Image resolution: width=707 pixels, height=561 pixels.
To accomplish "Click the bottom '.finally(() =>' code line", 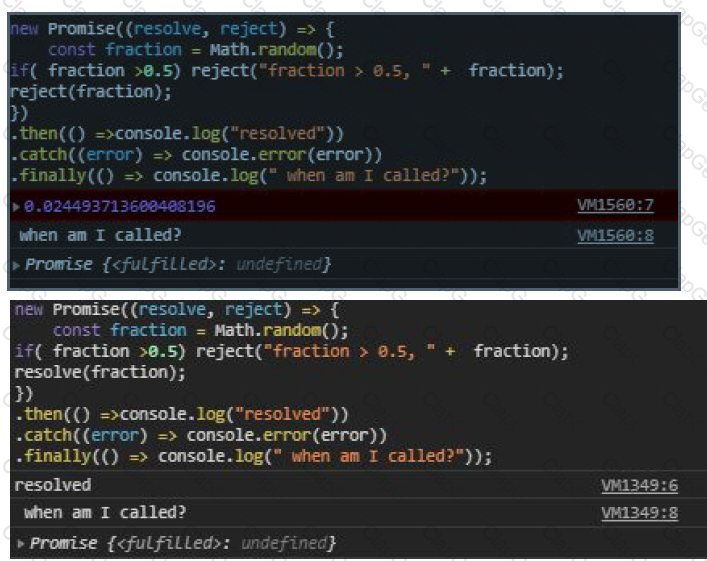I will 253,456.
